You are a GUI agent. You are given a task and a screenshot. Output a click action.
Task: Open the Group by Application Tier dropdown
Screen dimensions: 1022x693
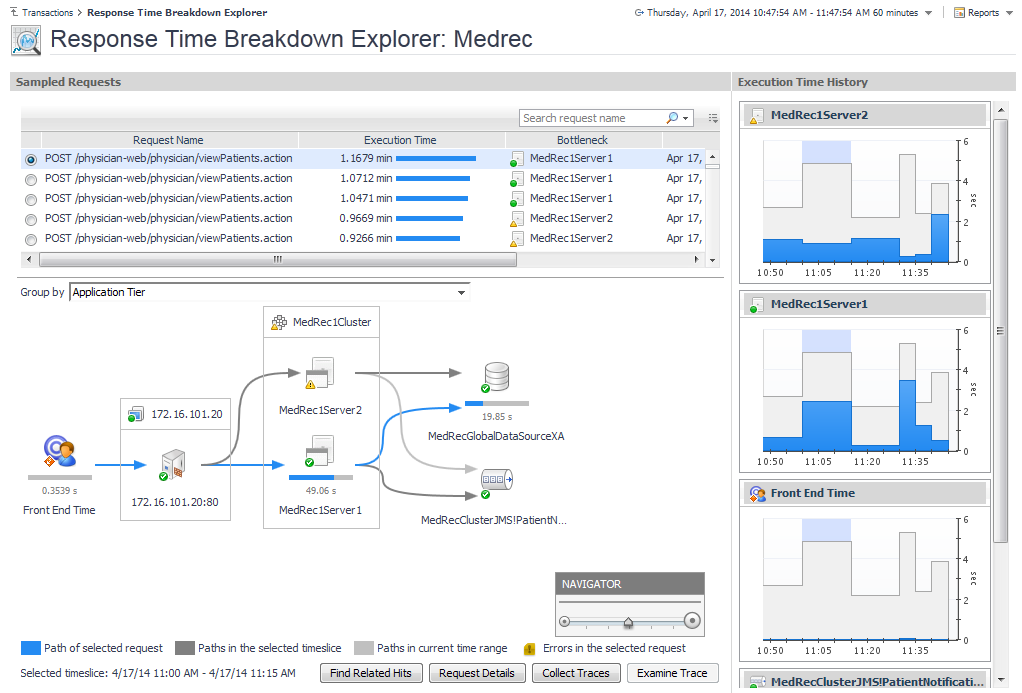461,293
